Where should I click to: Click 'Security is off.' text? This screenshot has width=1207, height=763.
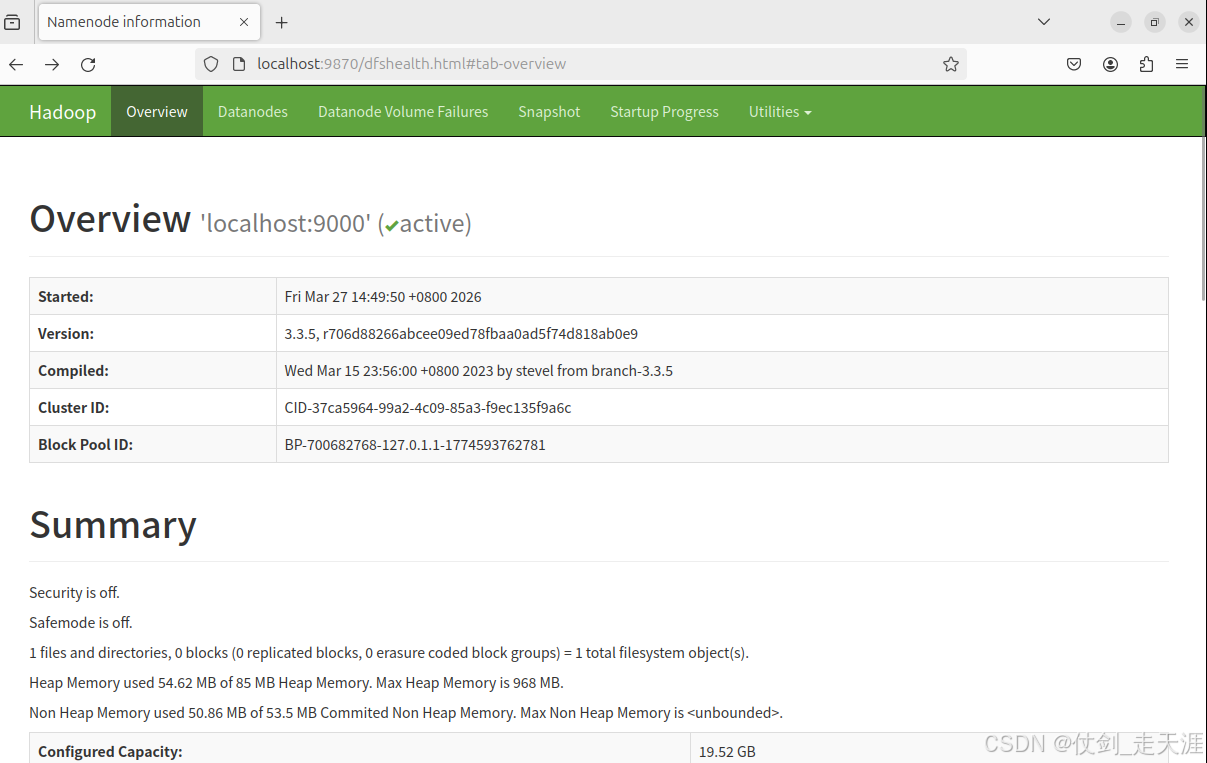(74, 593)
